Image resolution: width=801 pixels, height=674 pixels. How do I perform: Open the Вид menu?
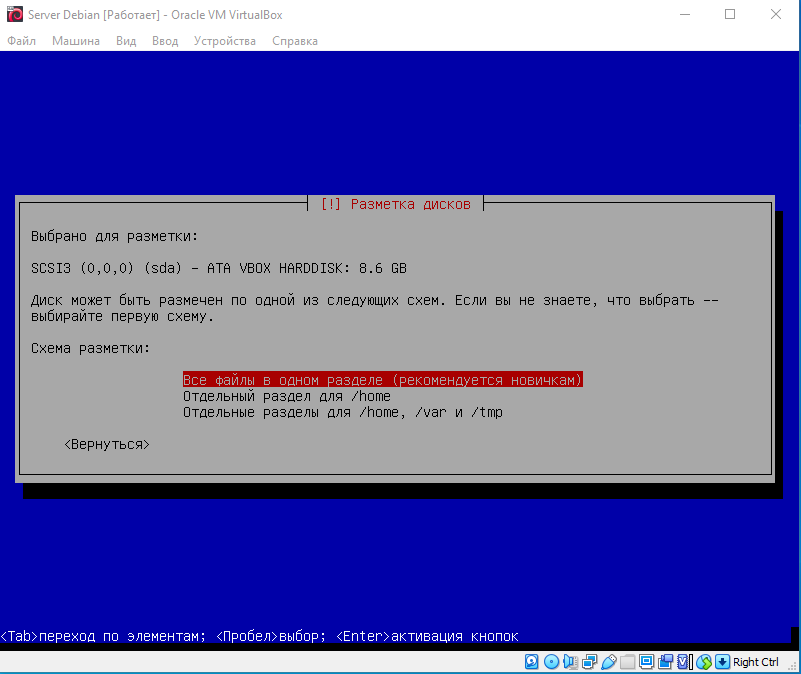coord(126,41)
